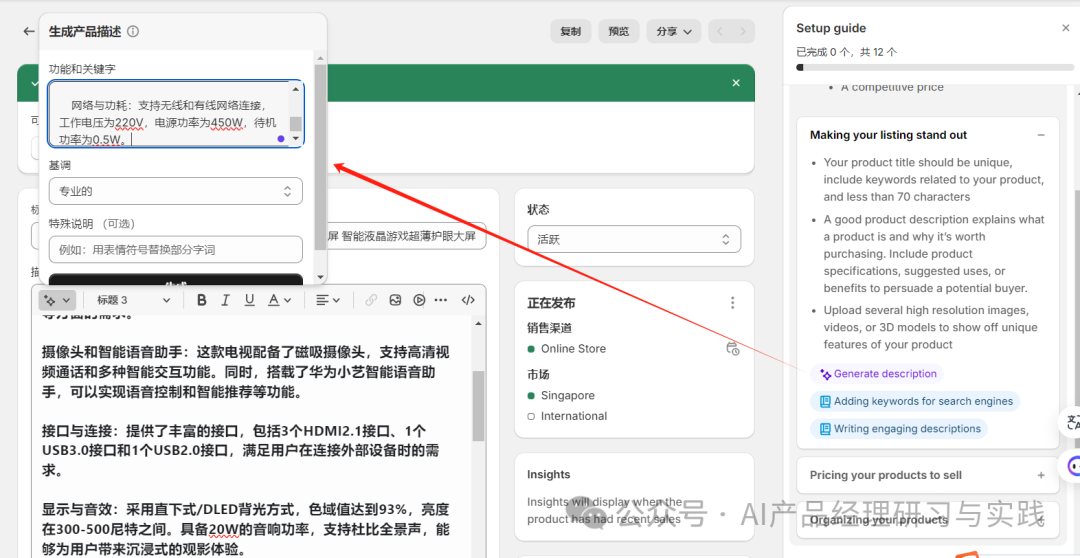Screen dimensions: 1080x558
Task: Click the insert video icon in toolbar
Action: (419, 300)
